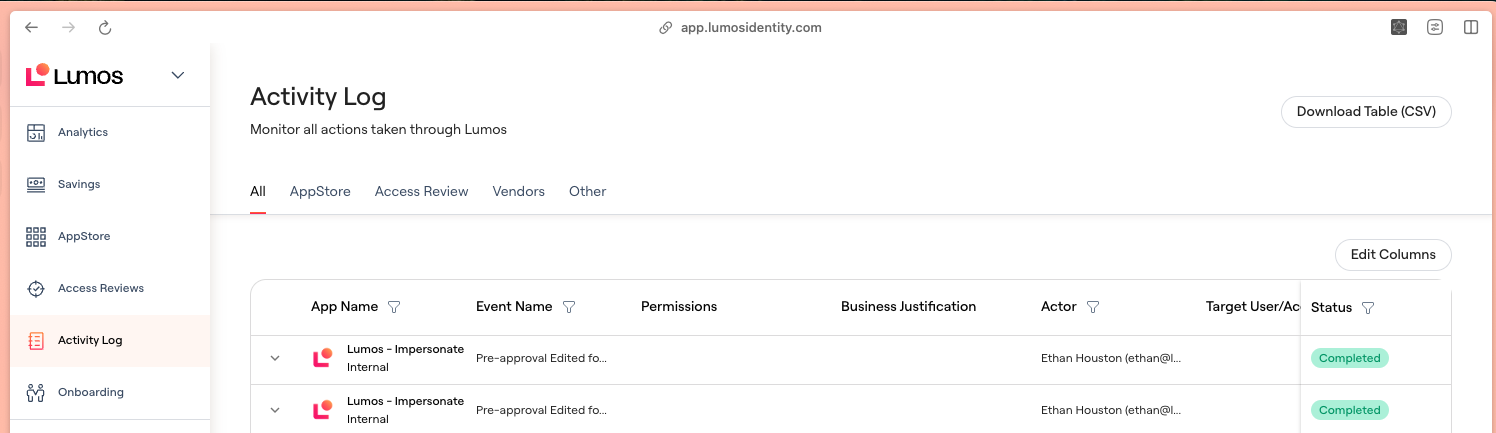The height and width of the screenshot is (433, 1496).
Task: Switch to the Access Review tab
Action: [421, 191]
